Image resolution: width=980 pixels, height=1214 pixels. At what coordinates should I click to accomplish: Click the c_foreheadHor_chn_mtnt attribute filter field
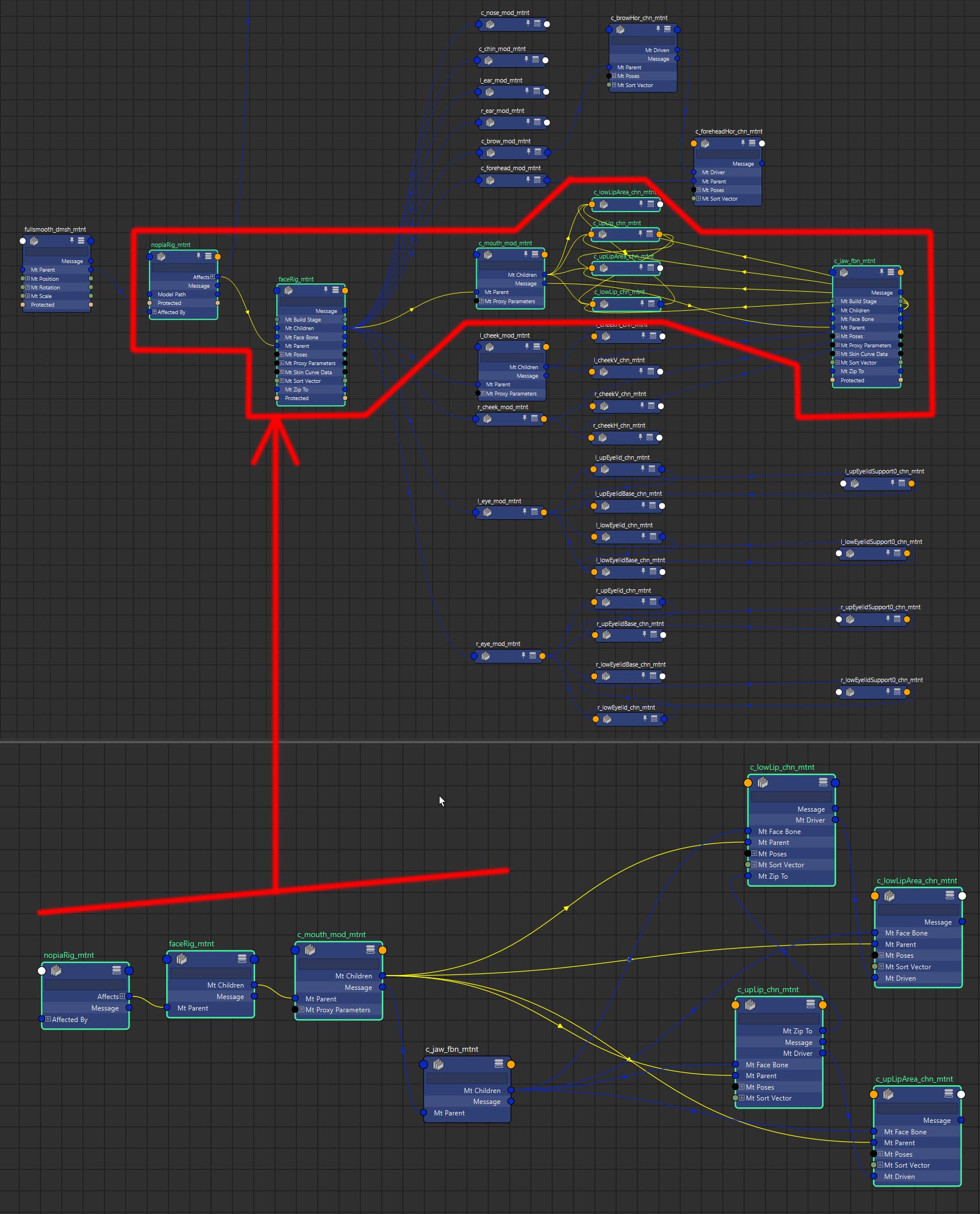[728, 155]
